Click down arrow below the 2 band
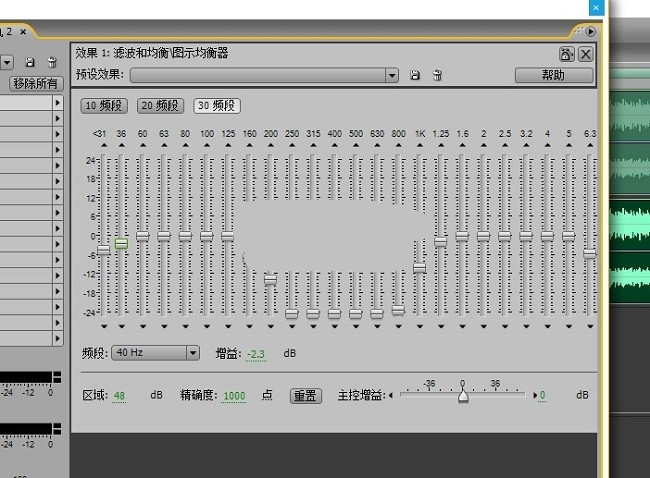The height and width of the screenshot is (478, 650). tap(483, 327)
